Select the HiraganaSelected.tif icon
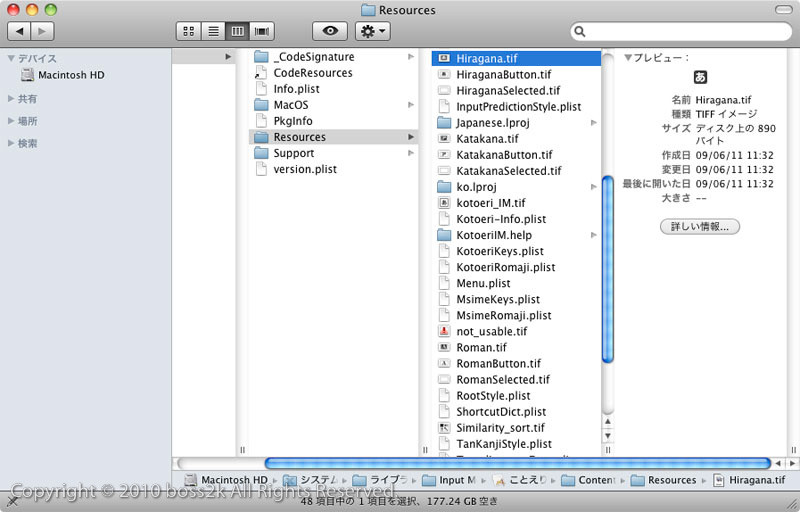This screenshot has width=800, height=512. pos(444,90)
